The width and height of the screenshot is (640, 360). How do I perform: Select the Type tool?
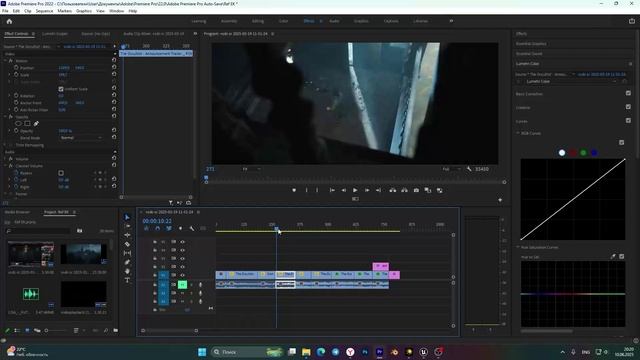pyautogui.click(x=127, y=280)
